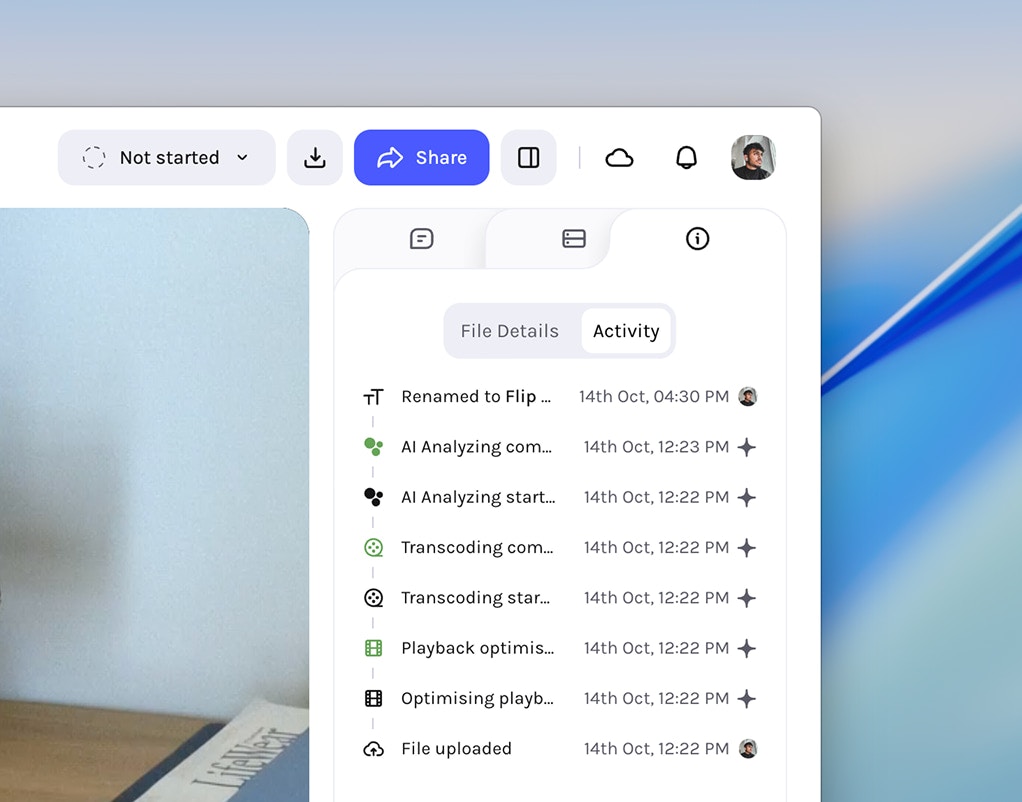Image resolution: width=1022 pixels, height=802 pixels.
Task: Open the cloud sync icon
Action: pyautogui.click(x=619, y=158)
